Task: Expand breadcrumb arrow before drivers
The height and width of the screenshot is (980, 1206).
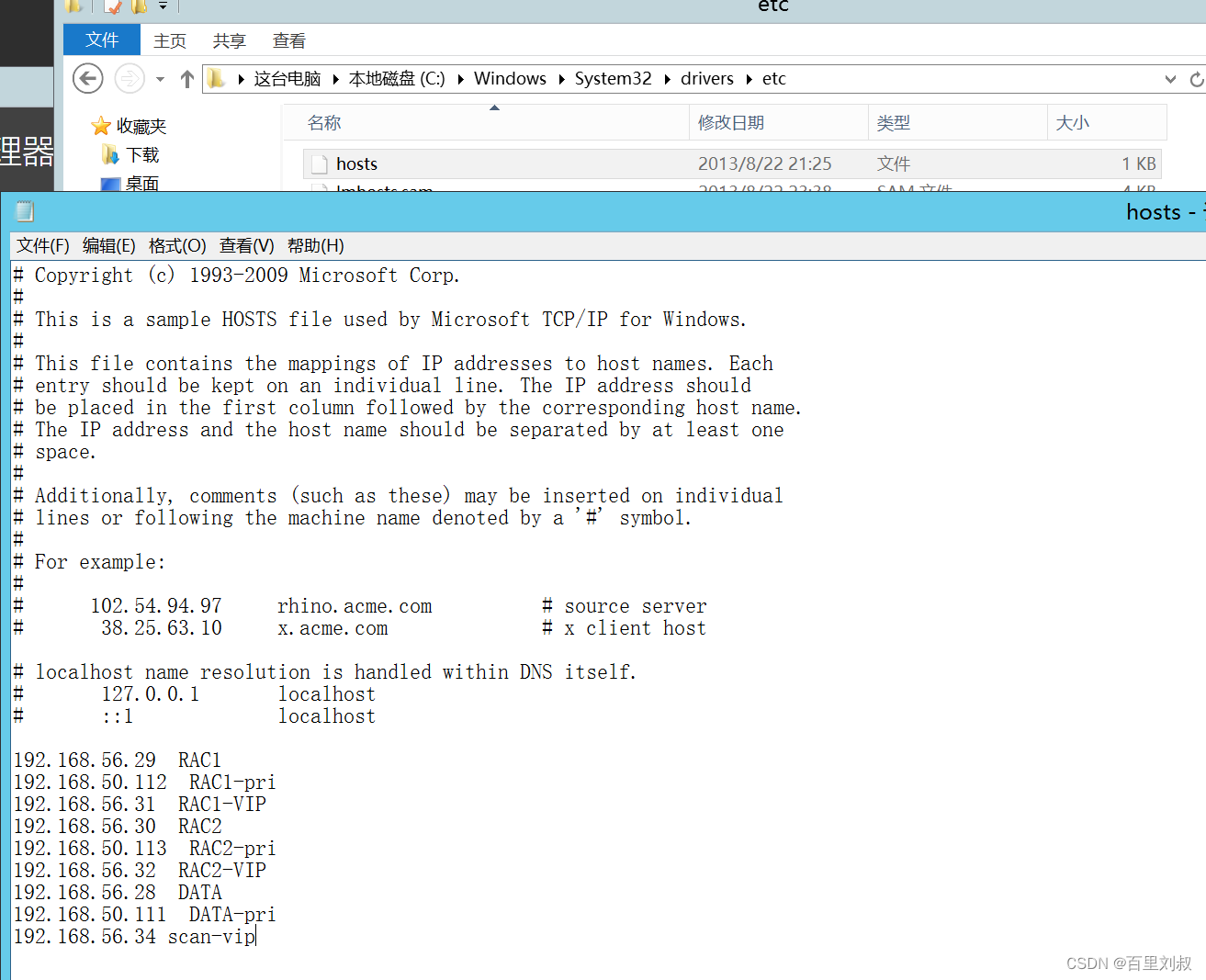Action: click(667, 80)
